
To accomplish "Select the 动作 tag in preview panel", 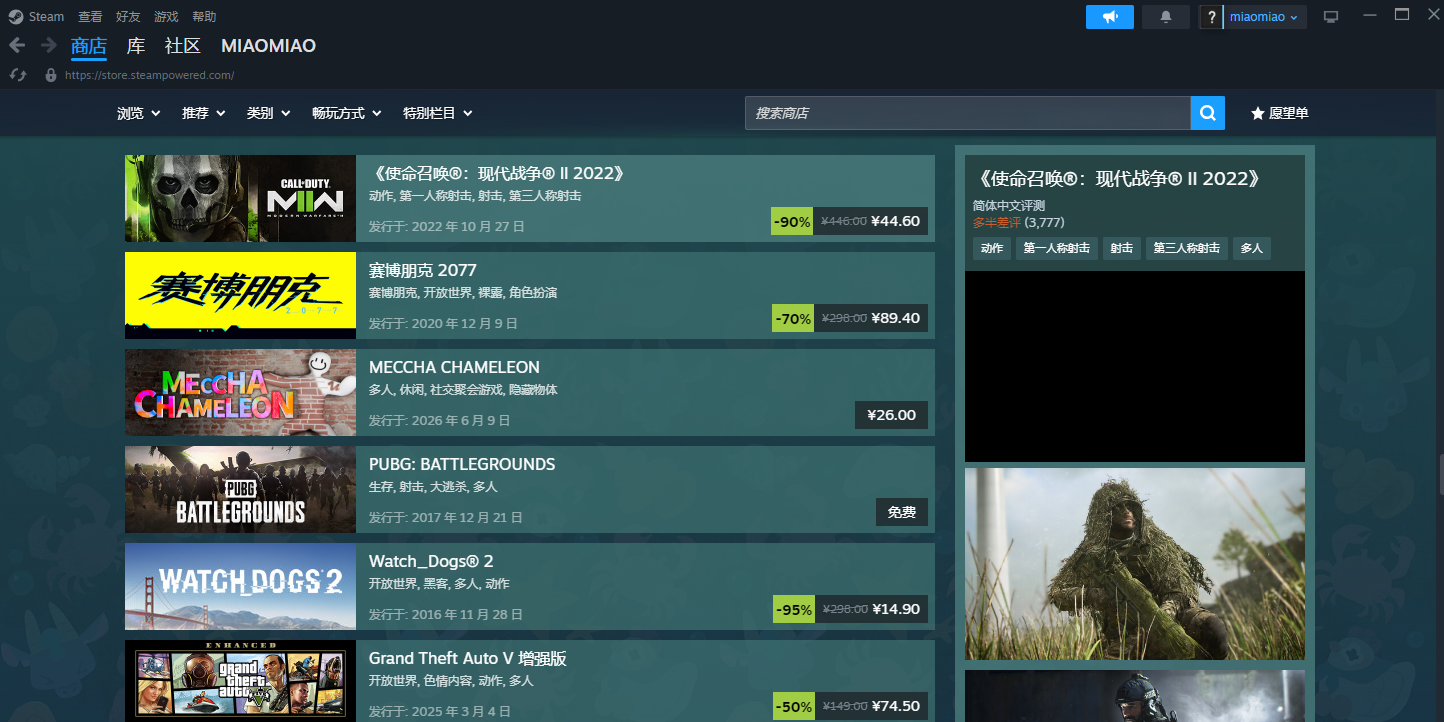I will (x=992, y=248).
